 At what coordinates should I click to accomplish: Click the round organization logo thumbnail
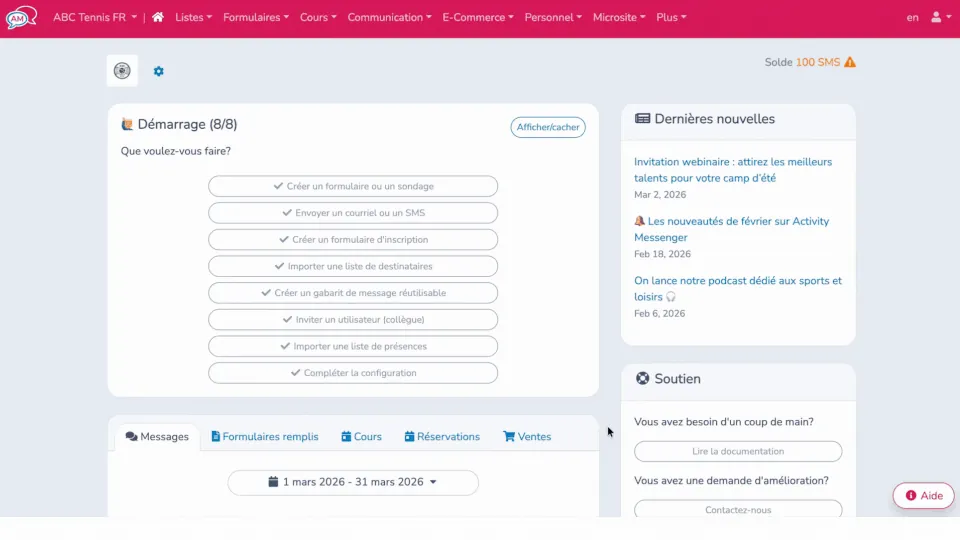point(122,70)
